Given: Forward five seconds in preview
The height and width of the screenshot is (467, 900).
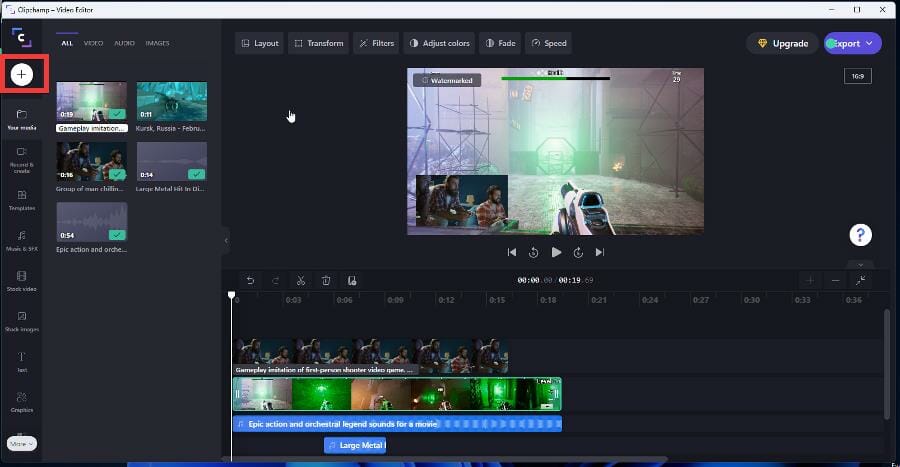Looking at the screenshot, I should coord(578,252).
